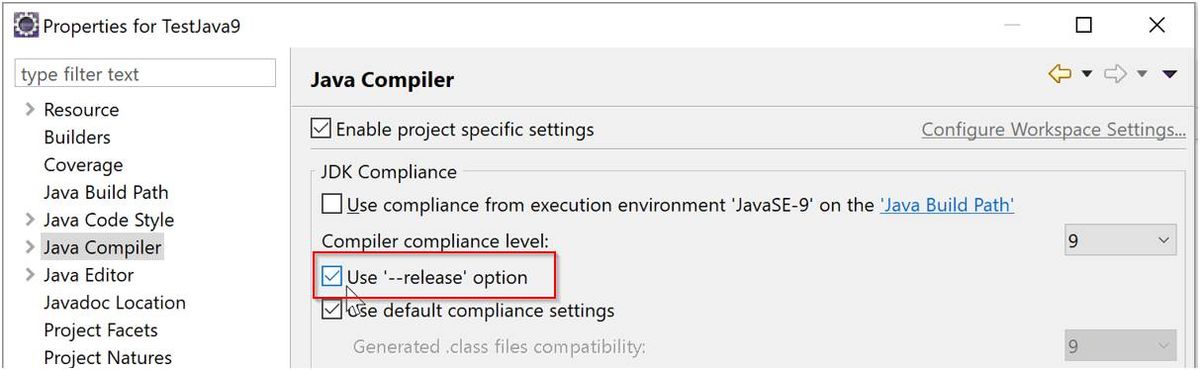Click the Eclipse icon in title bar
This screenshot has height=370, width=1200.
point(25,25)
